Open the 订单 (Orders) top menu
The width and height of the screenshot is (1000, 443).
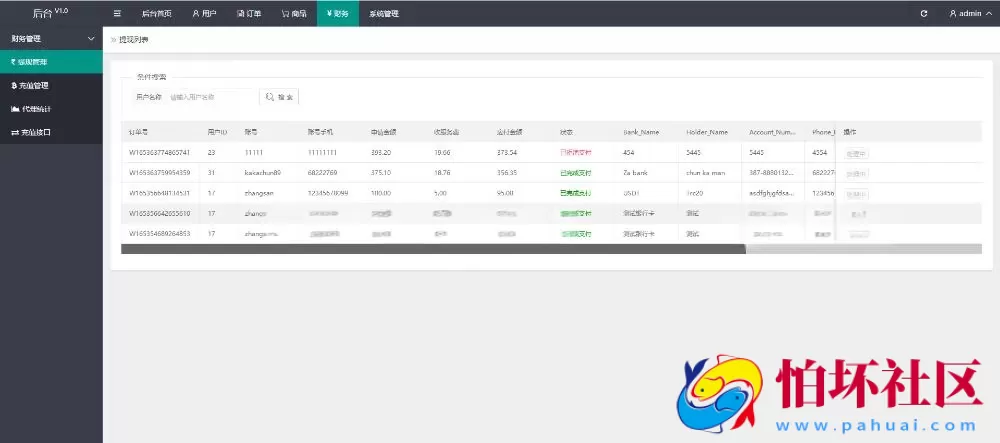249,14
